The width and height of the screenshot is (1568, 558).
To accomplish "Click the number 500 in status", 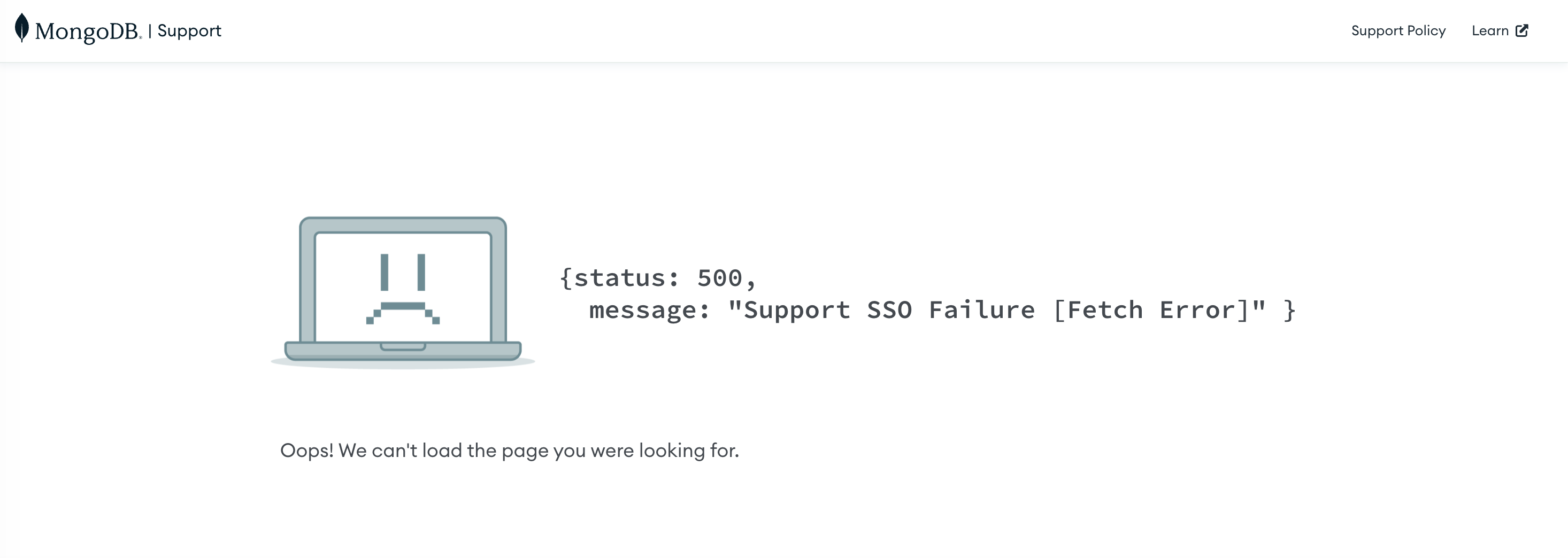I will tap(719, 278).
